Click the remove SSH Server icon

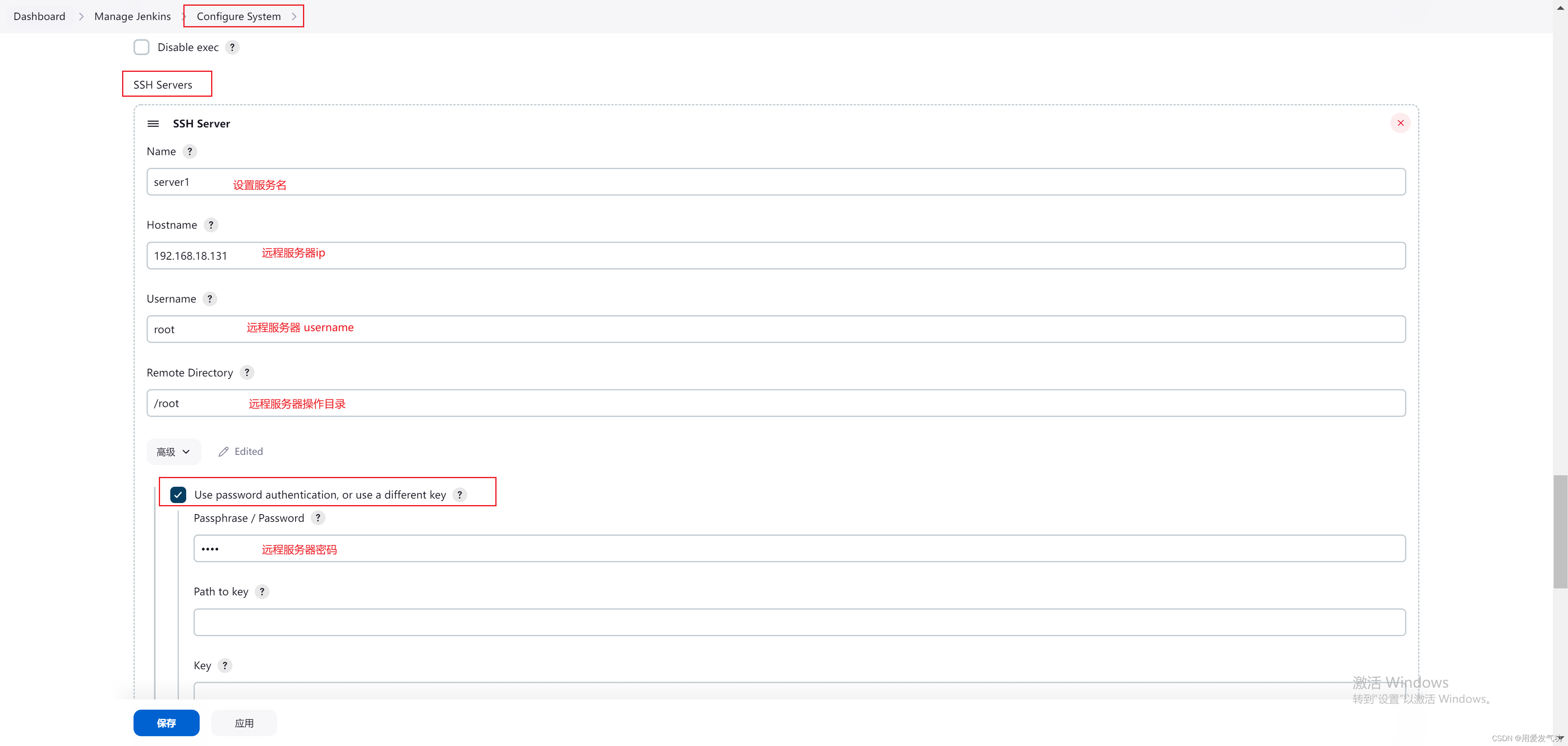click(1400, 123)
